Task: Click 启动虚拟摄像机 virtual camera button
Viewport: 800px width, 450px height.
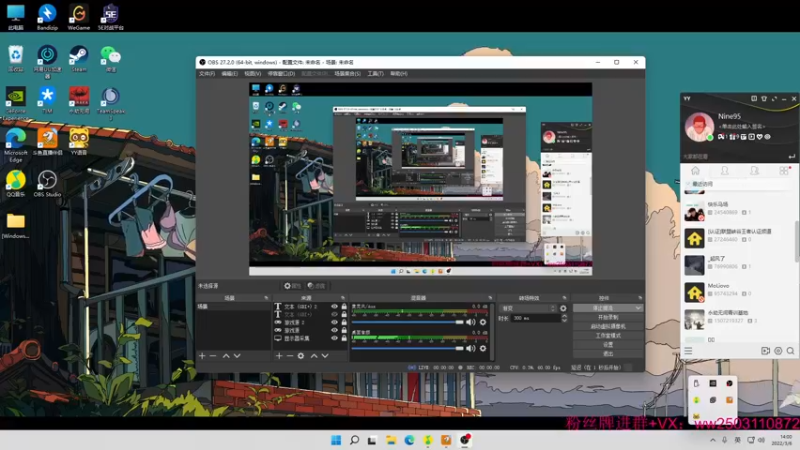Action: (608, 326)
